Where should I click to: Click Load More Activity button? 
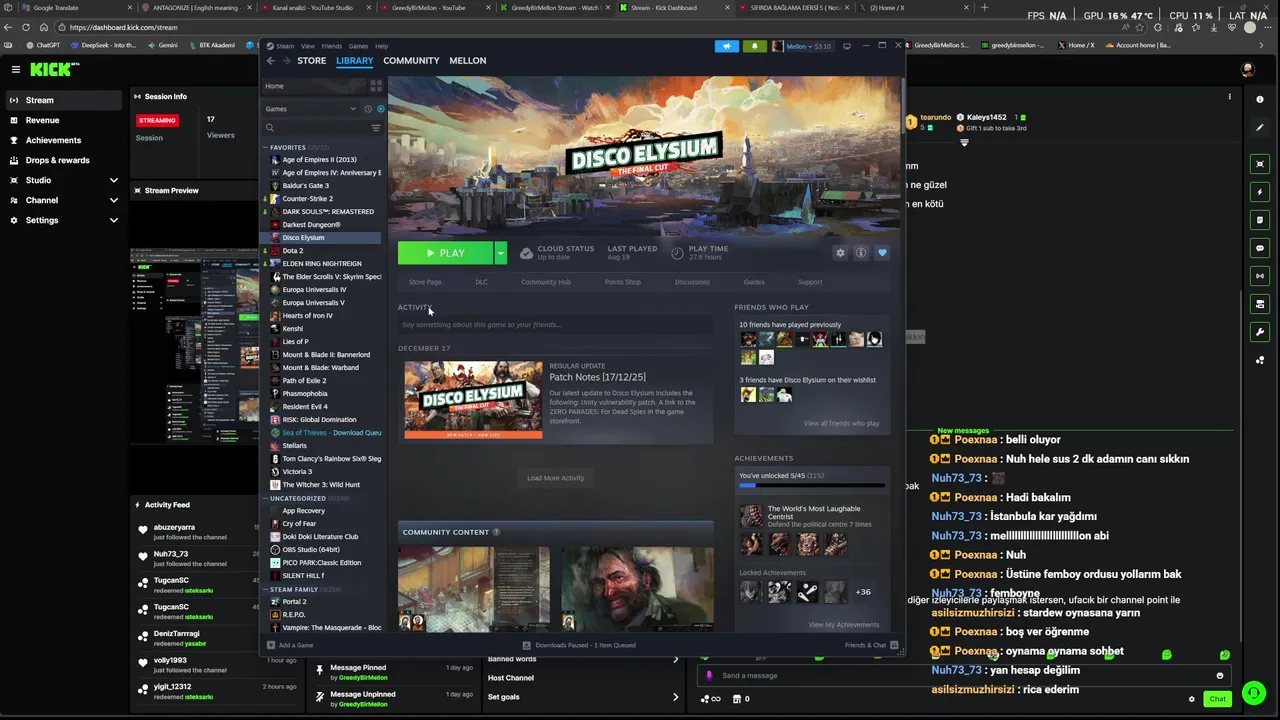tap(555, 478)
